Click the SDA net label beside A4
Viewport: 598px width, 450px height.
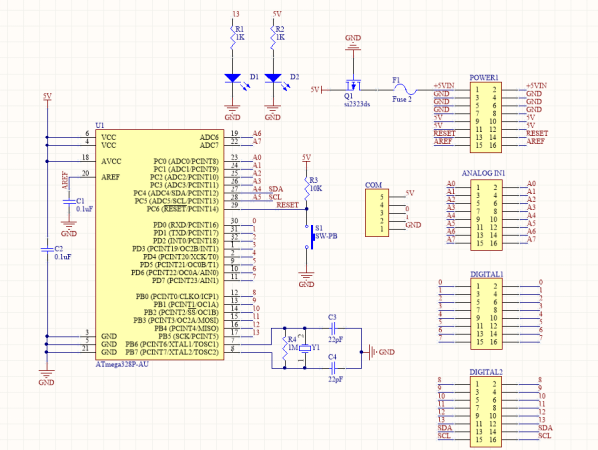276,189
